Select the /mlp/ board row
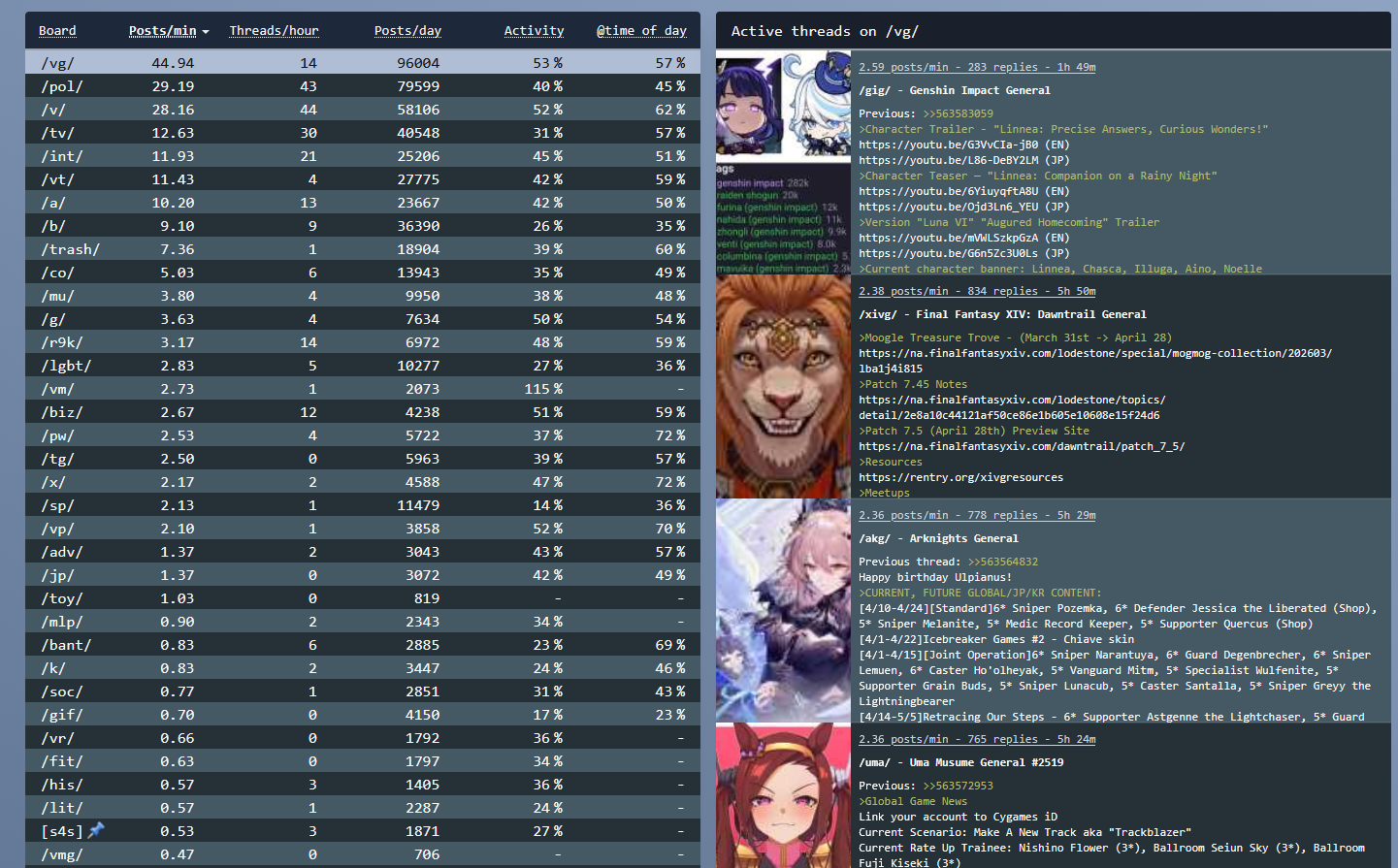 (x=363, y=621)
